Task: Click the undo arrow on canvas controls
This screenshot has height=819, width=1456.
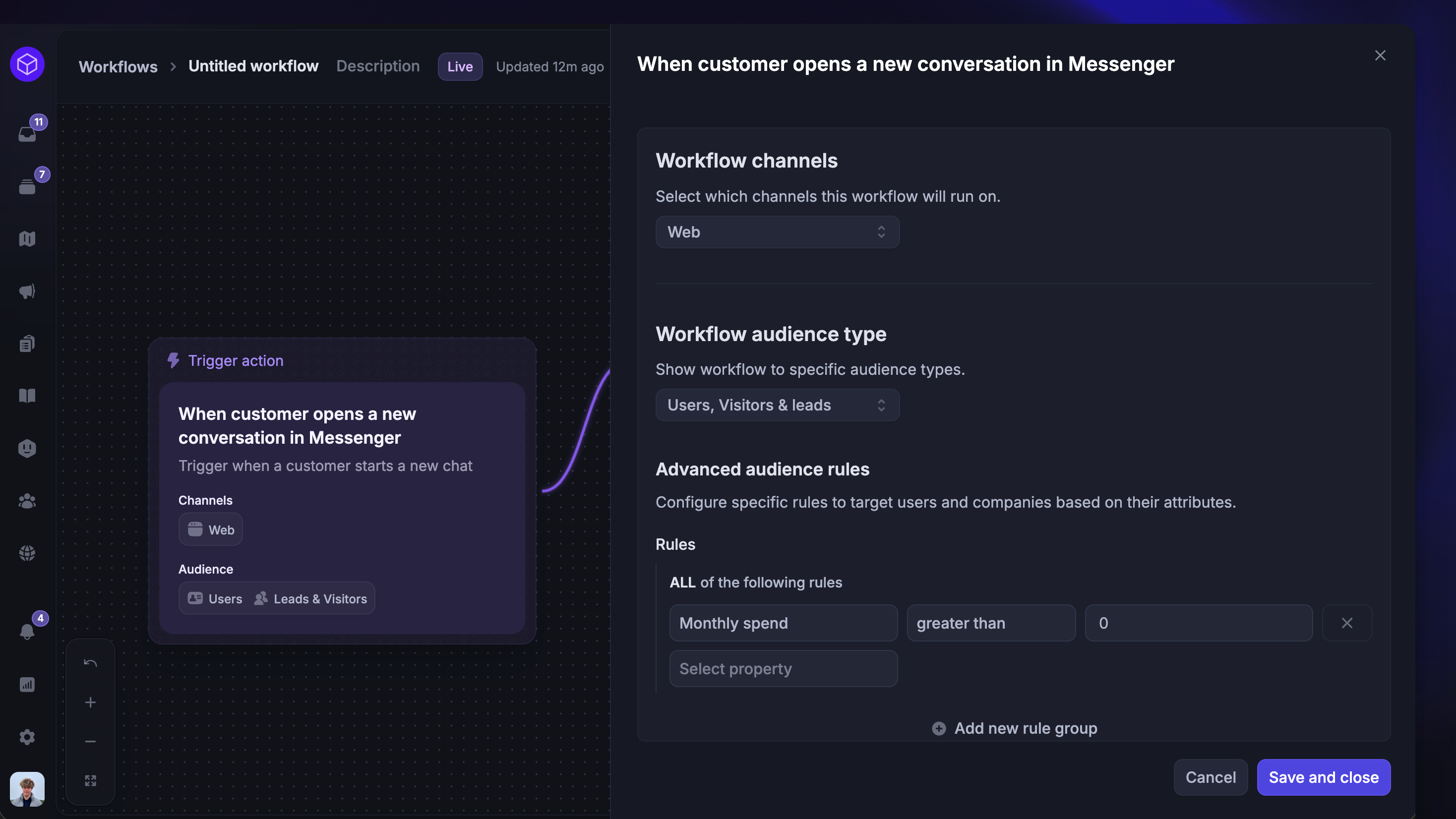Action: [x=90, y=663]
